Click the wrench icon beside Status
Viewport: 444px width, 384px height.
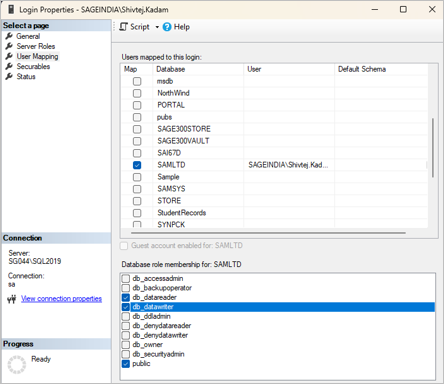tap(9, 76)
